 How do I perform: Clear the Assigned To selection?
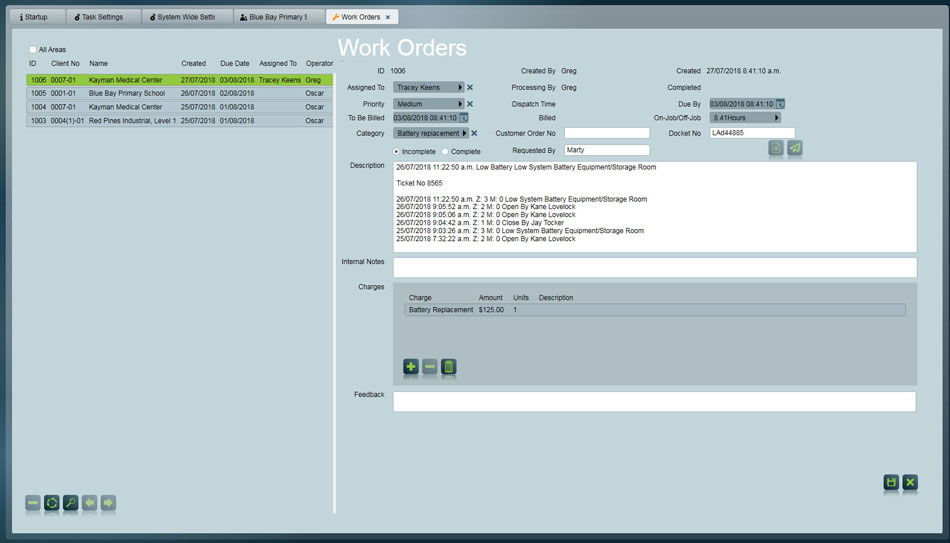click(470, 88)
